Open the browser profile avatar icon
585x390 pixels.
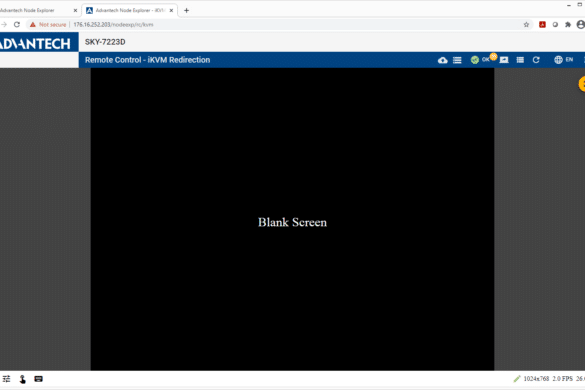[581, 25]
